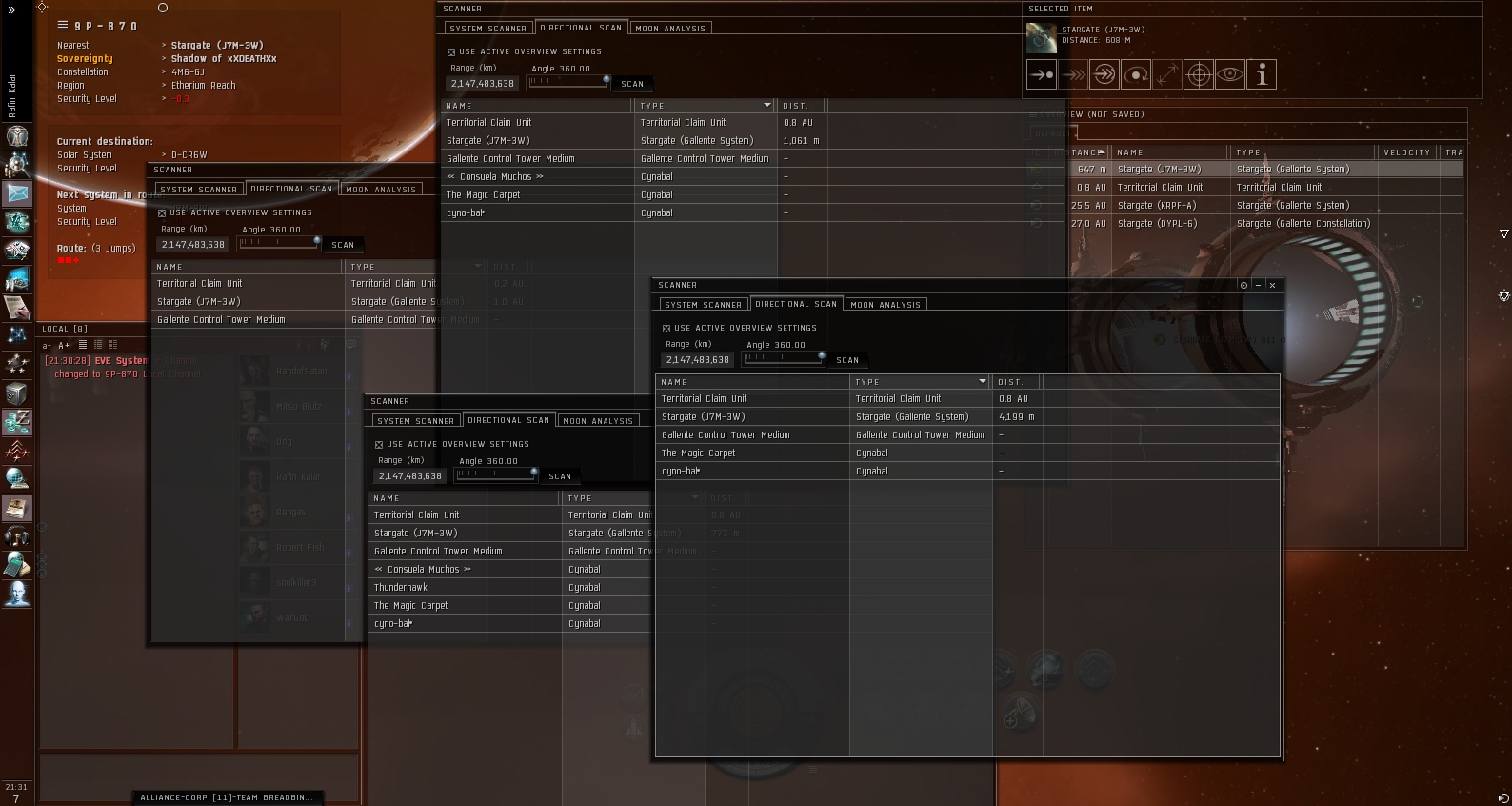Select Directional Scan tab in front Scanner

pos(796,304)
